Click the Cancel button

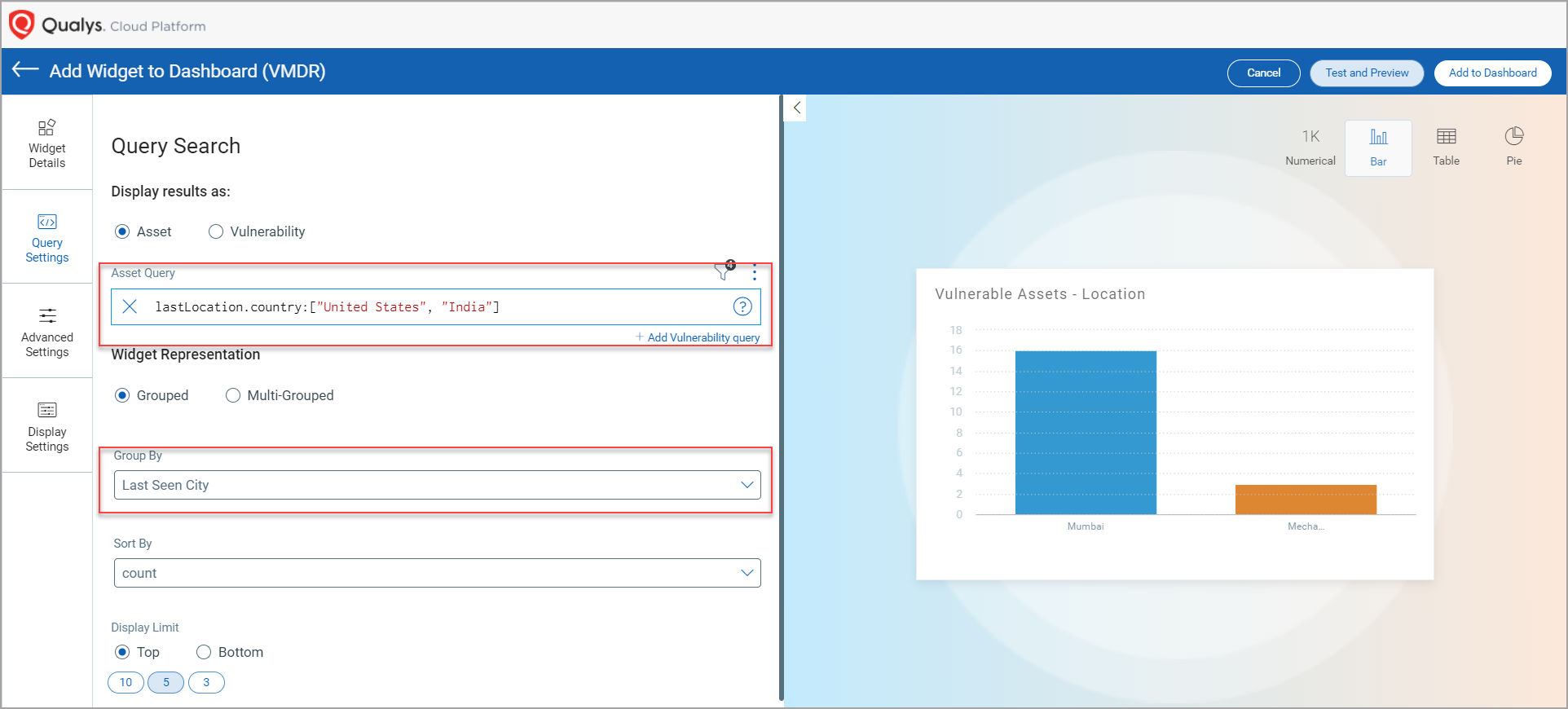1263,73
